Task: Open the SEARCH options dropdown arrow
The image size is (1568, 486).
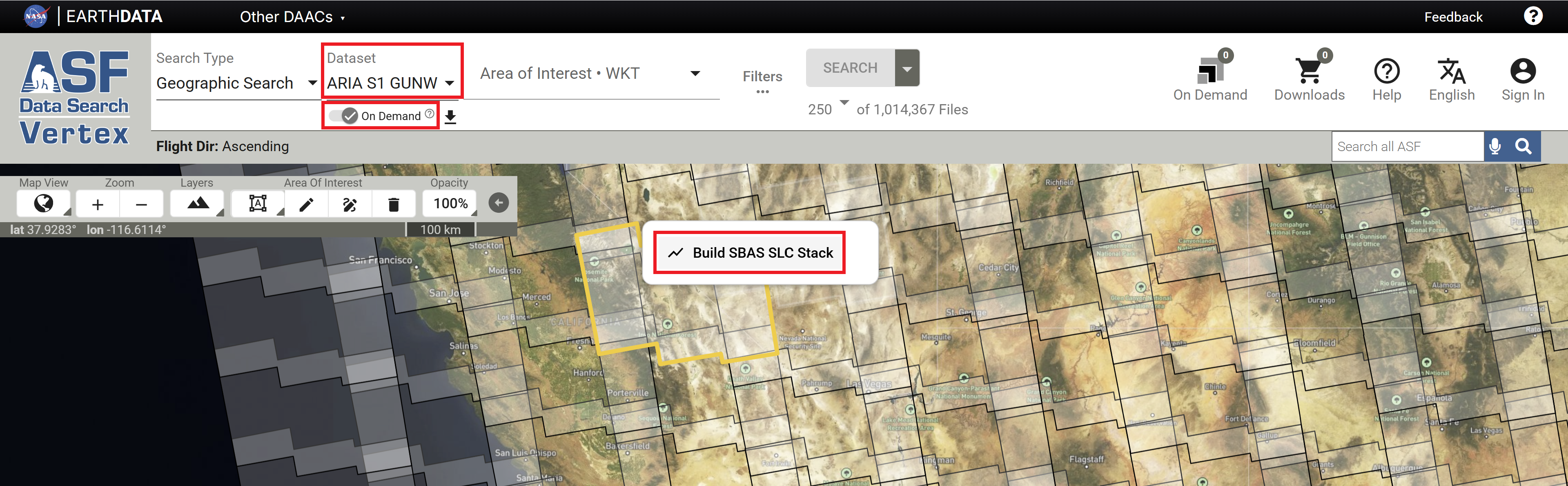Action: click(x=907, y=68)
